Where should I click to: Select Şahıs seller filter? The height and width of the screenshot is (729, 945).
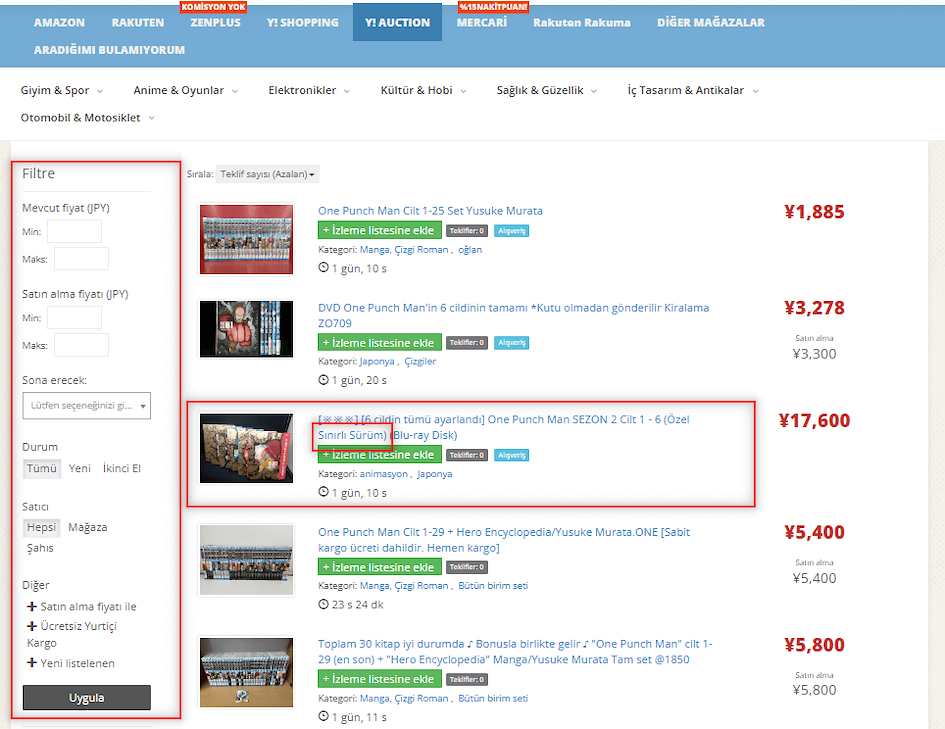(40, 548)
